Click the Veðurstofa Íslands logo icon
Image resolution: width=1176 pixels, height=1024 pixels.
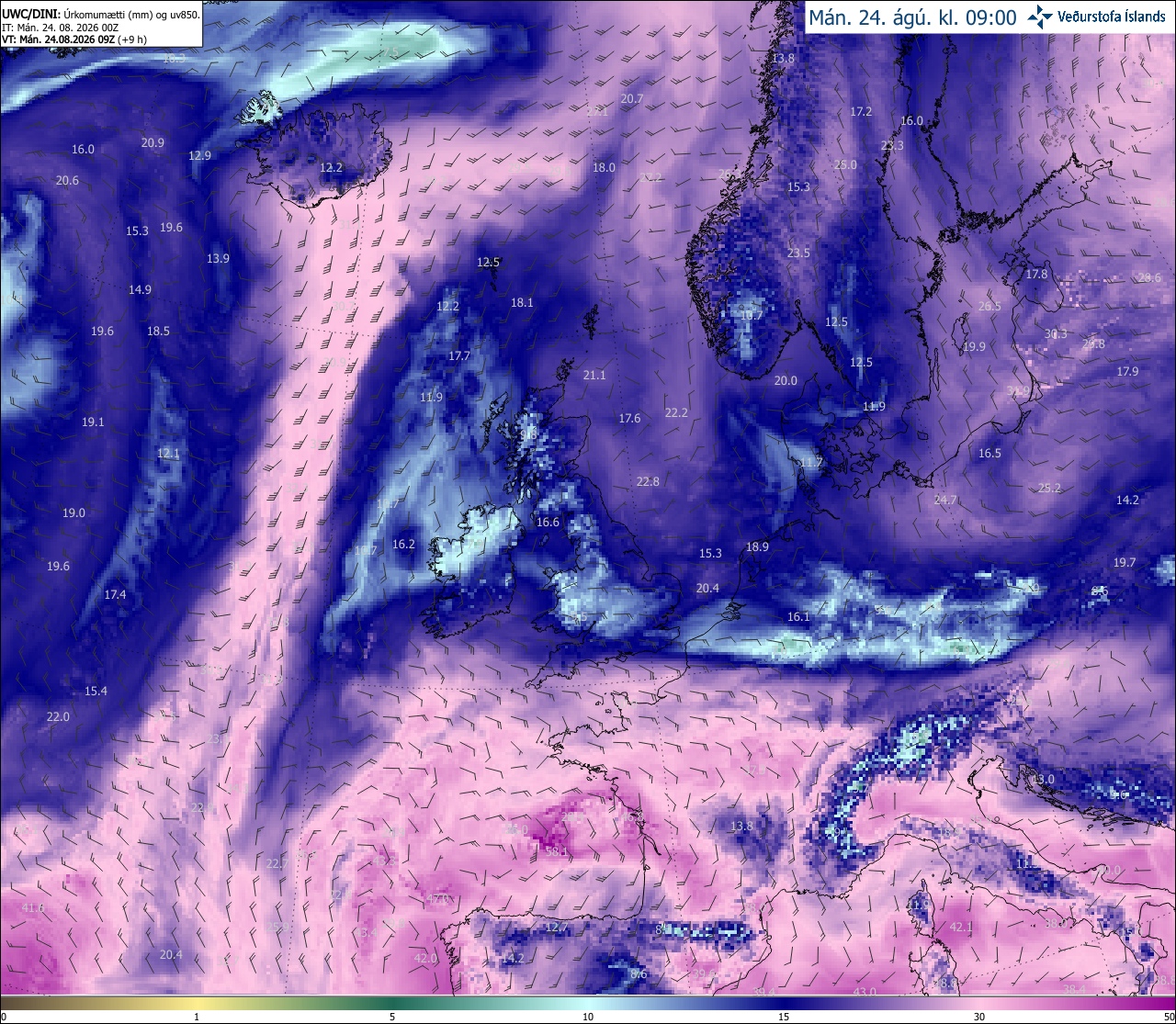(1040, 16)
